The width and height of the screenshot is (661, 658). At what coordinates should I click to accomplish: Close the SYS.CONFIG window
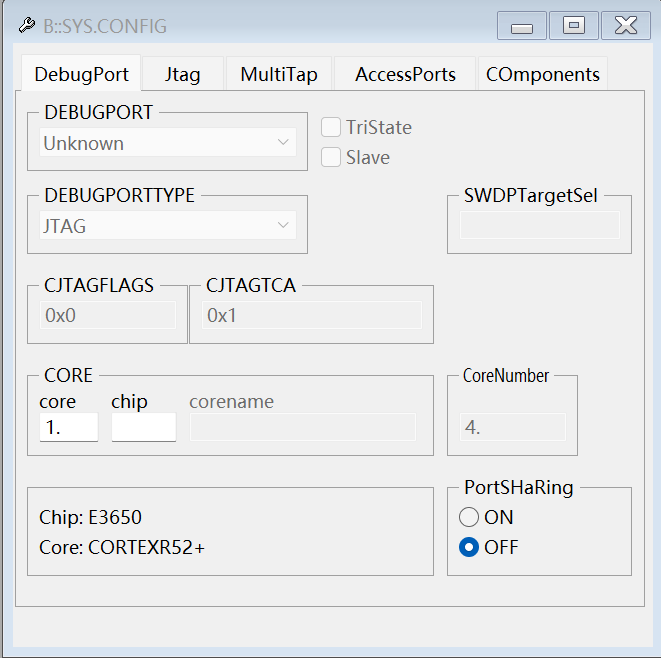[x=626, y=26]
